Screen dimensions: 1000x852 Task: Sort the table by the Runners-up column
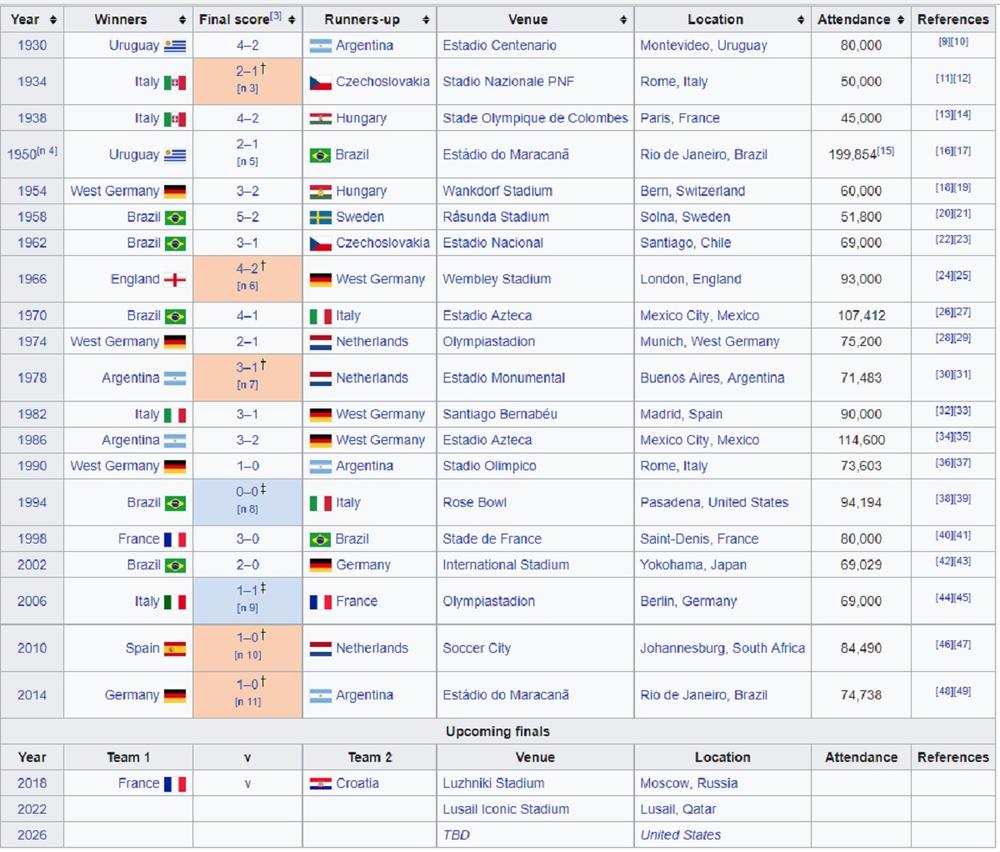426,20
